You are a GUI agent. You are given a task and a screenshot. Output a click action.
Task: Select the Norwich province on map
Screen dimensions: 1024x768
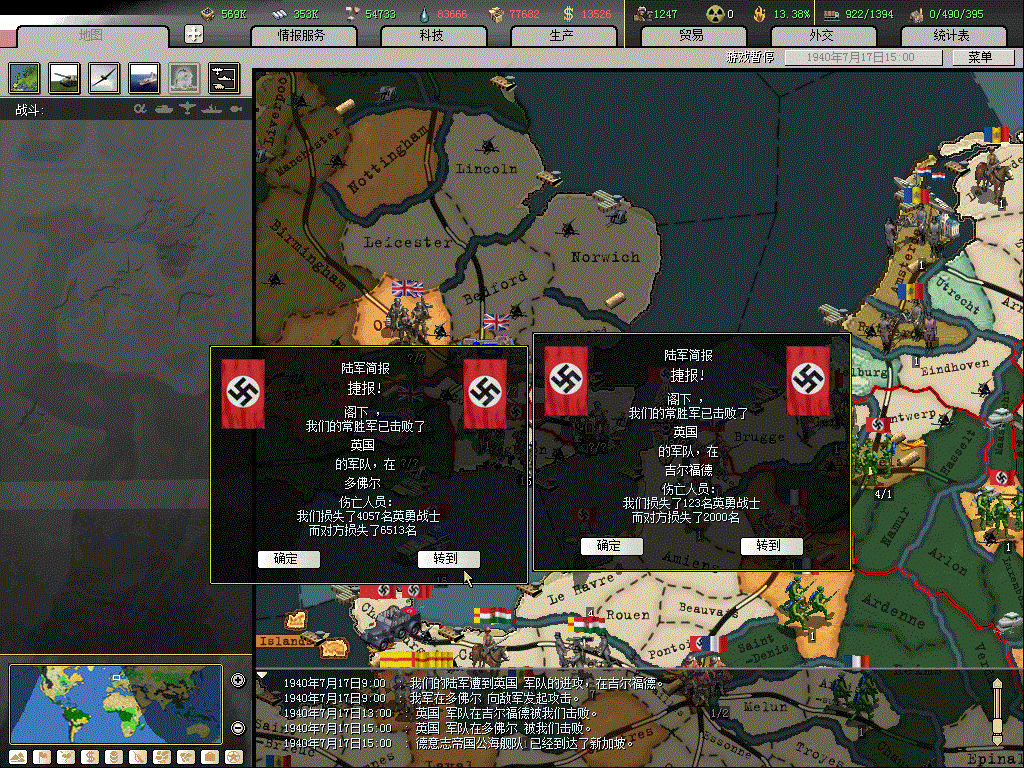coord(605,257)
